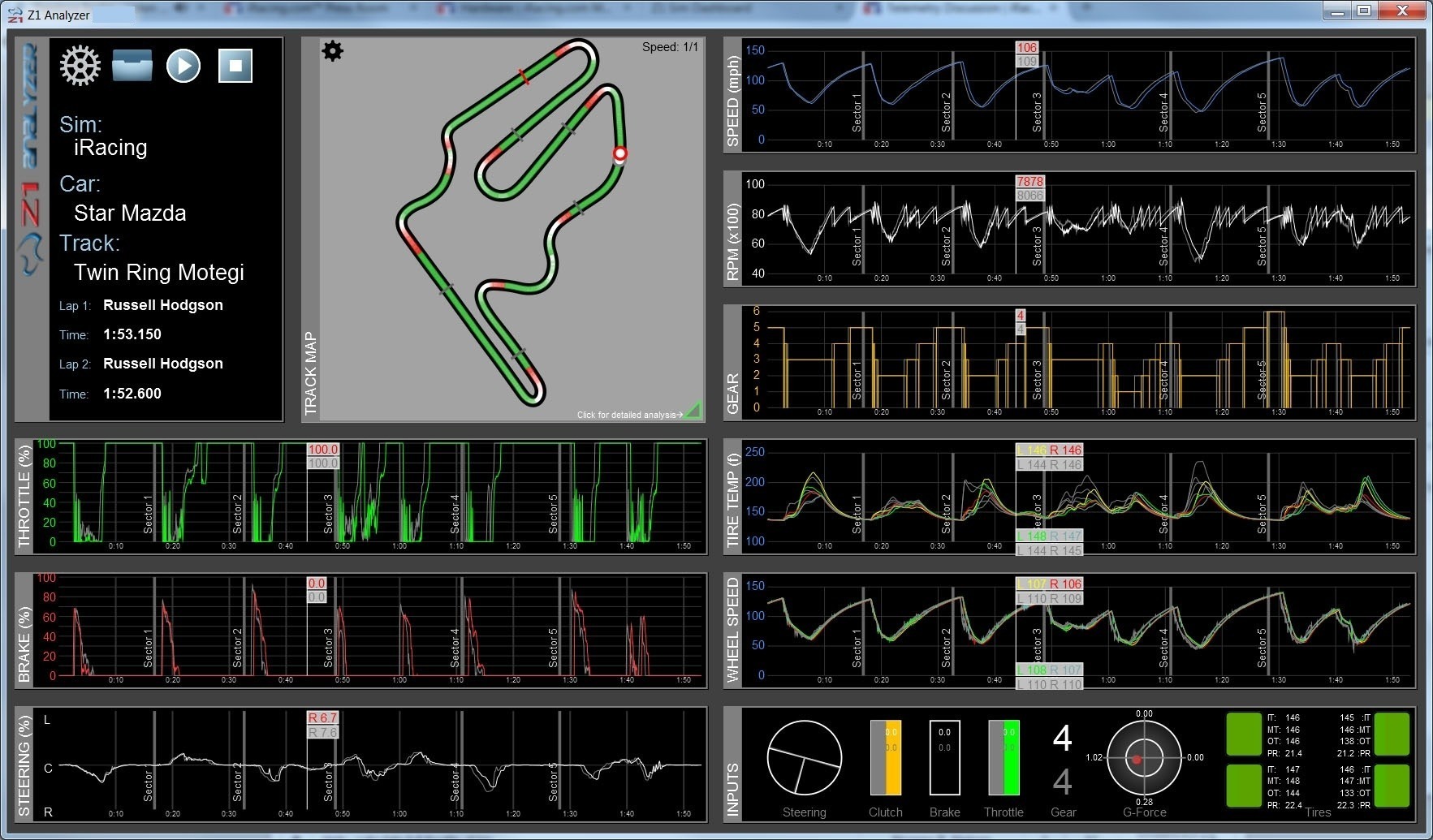1433x840 pixels.
Task: Start lap playback with the play button
Action: (x=183, y=66)
